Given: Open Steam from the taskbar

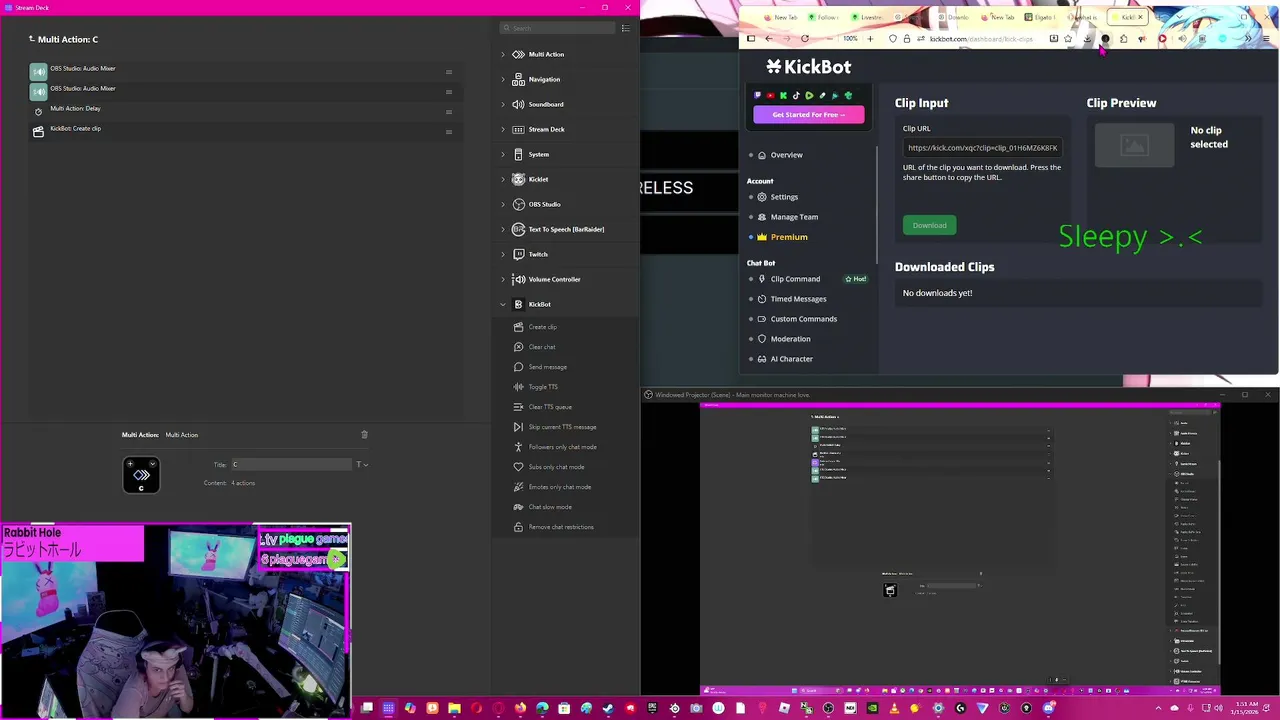Looking at the screenshot, I should [x=608, y=708].
